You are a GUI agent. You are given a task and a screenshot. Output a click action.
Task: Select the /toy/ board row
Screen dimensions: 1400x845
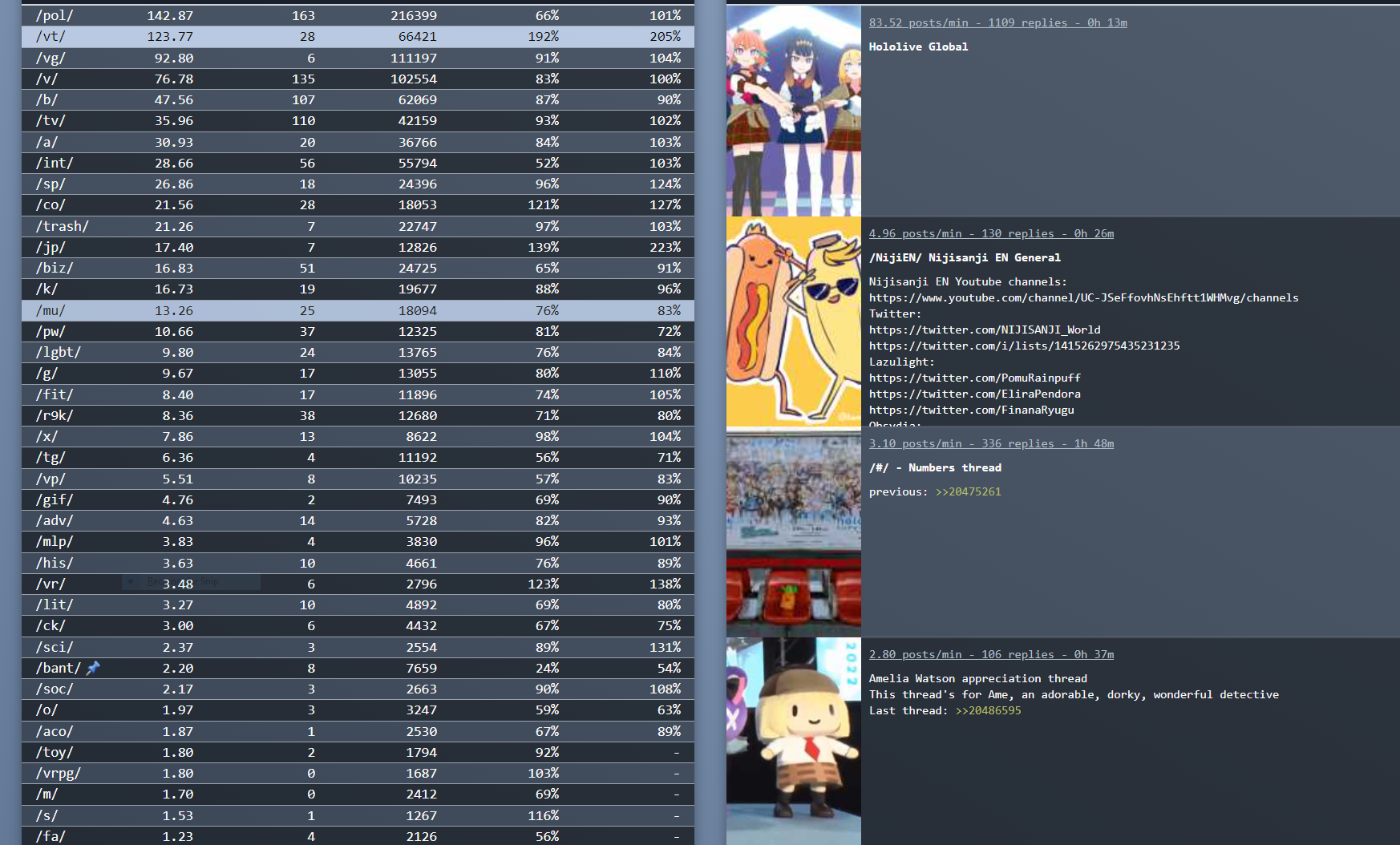358,752
